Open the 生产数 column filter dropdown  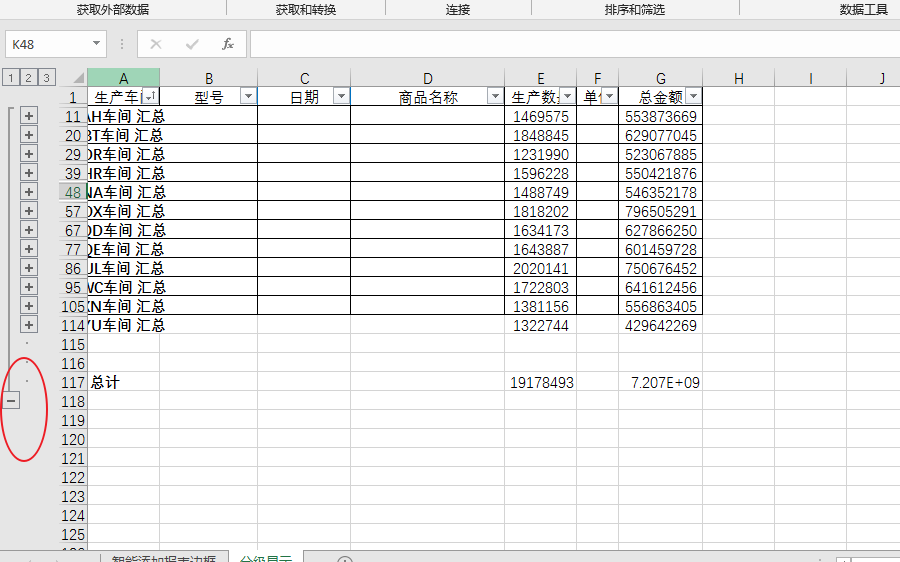[x=568, y=96]
